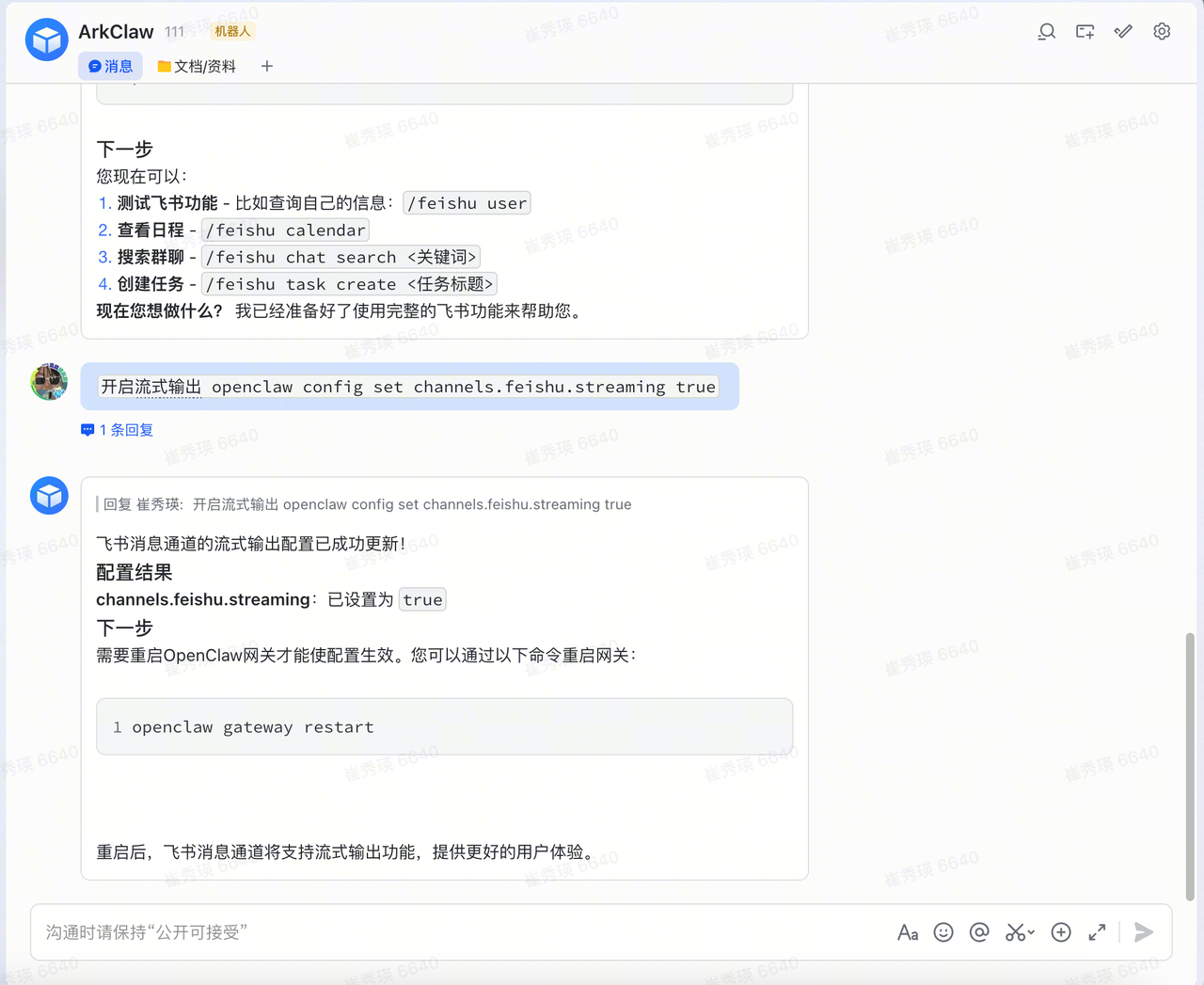Click the /feishu chat search command snippet

click(x=341, y=258)
